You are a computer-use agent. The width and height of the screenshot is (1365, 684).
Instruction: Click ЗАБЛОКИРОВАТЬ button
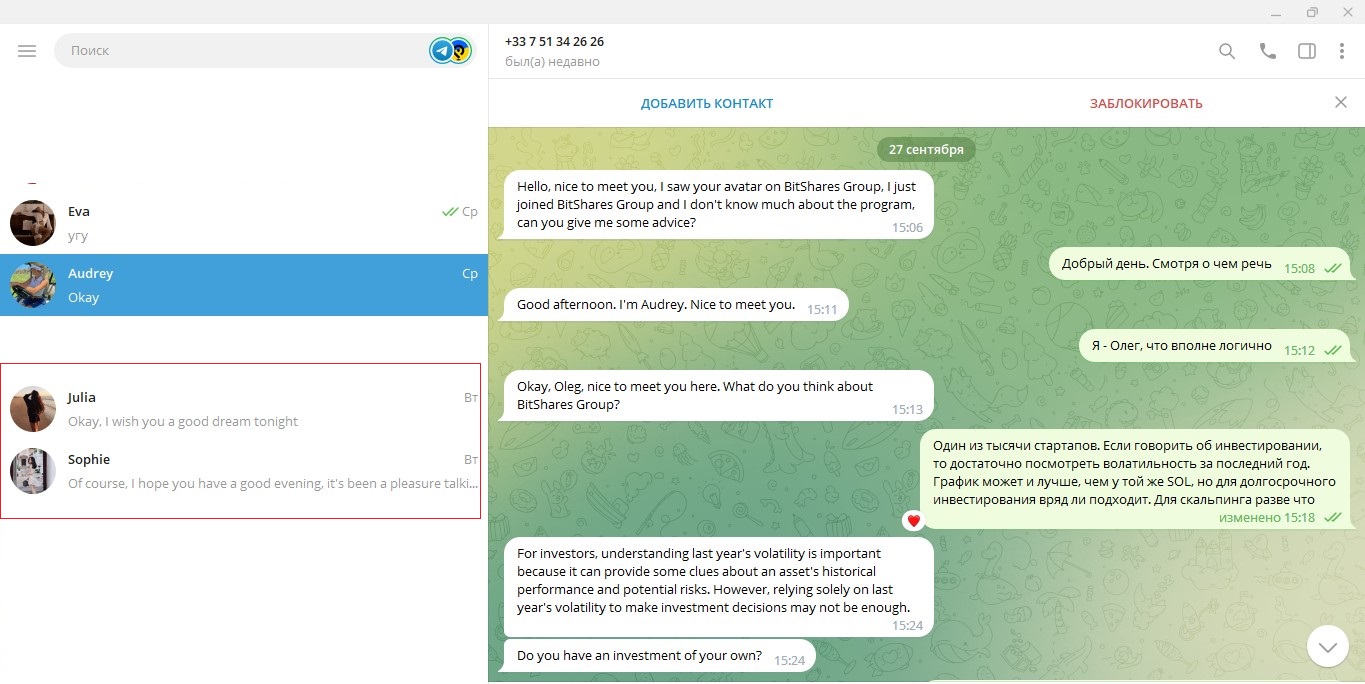coord(1146,104)
